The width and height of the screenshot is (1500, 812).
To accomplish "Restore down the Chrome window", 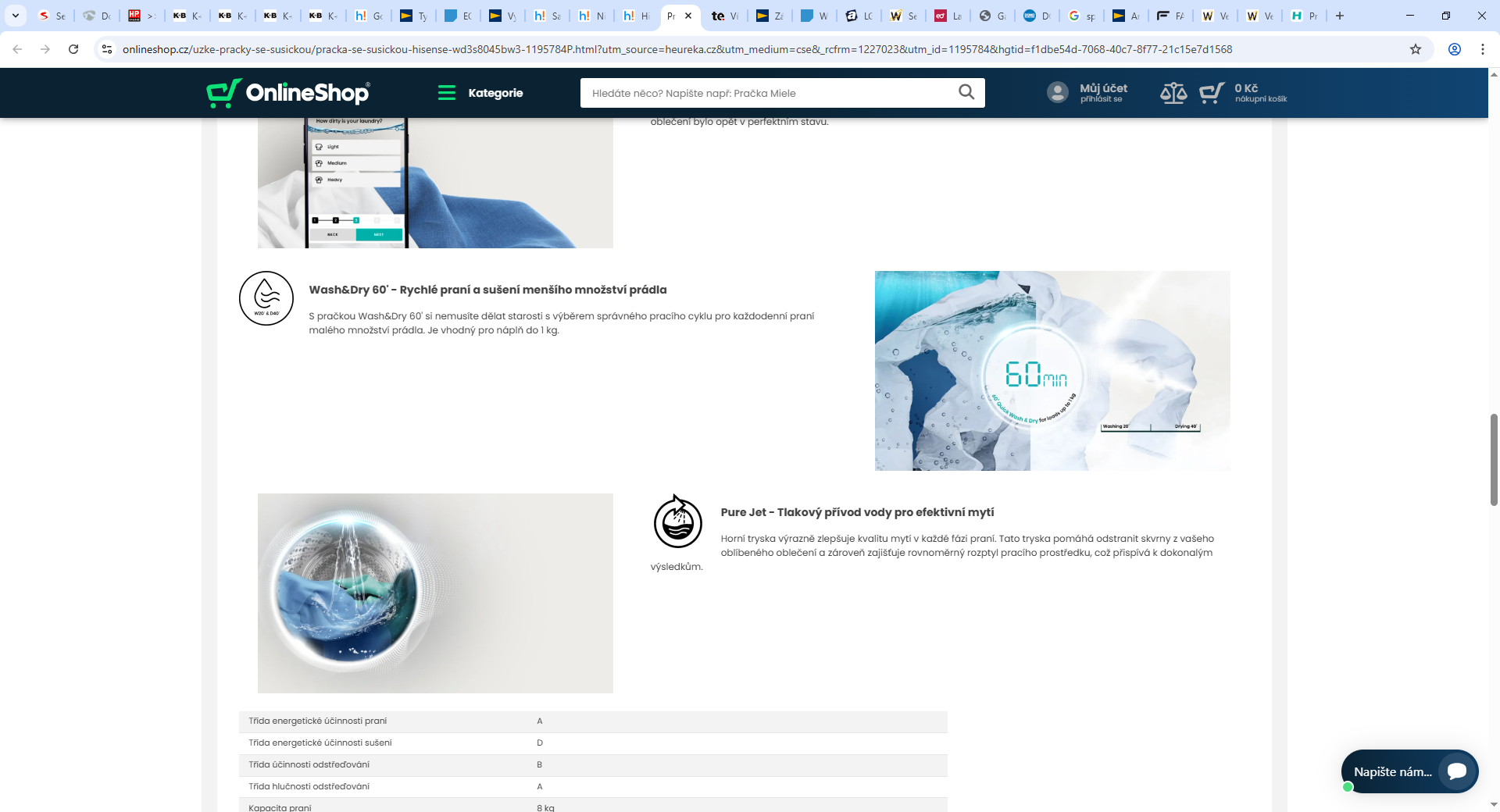I will [x=1446, y=16].
